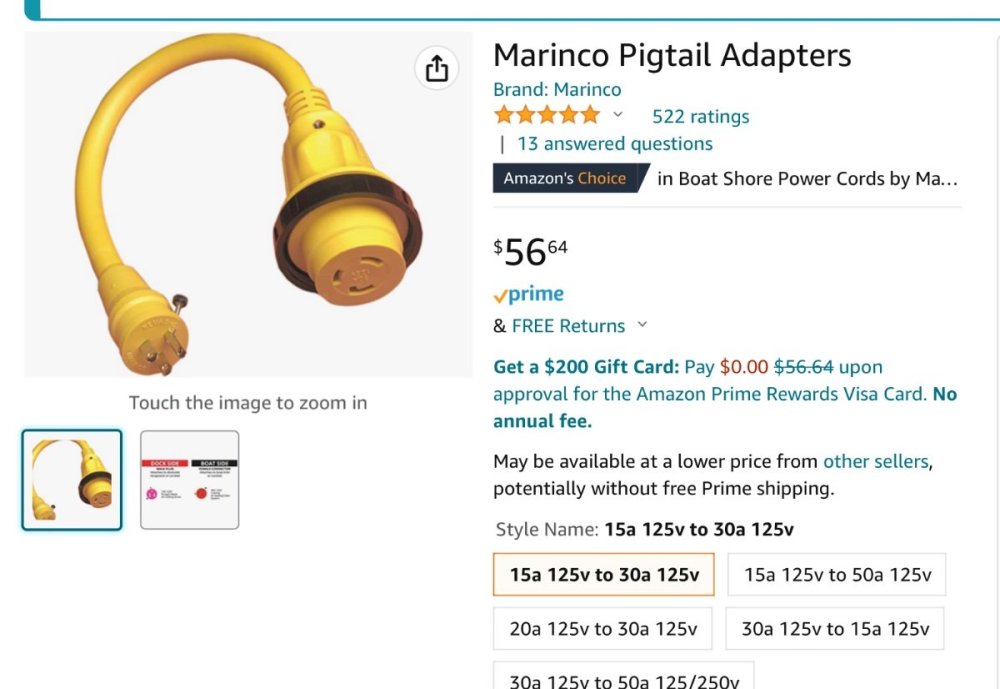Select the 15a 125v to 30a 125v style
The height and width of the screenshot is (689, 1000).
click(602, 574)
